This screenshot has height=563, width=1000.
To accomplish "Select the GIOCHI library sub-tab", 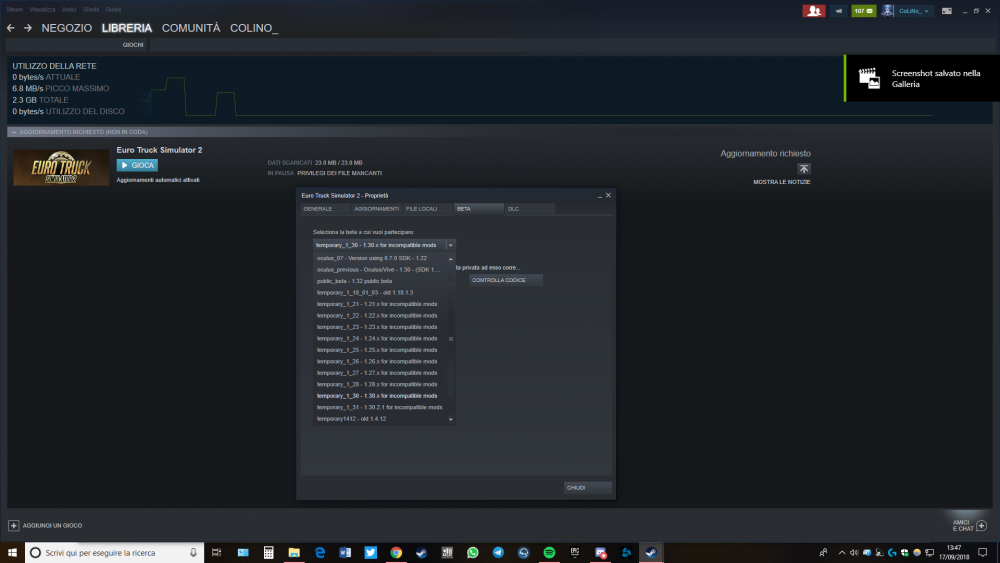I will pyautogui.click(x=133, y=45).
